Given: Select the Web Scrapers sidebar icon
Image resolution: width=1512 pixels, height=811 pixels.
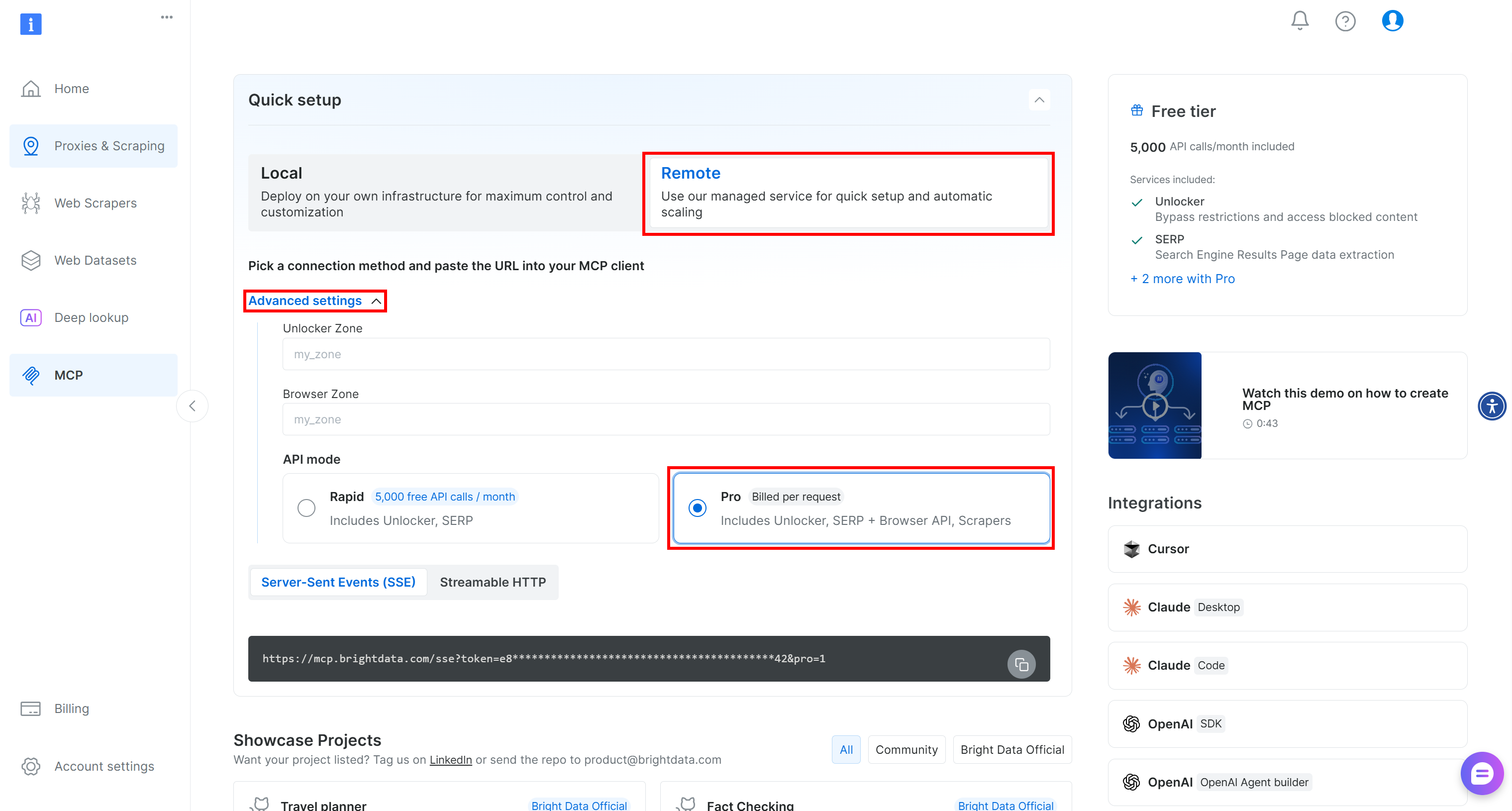Looking at the screenshot, I should [31, 203].
